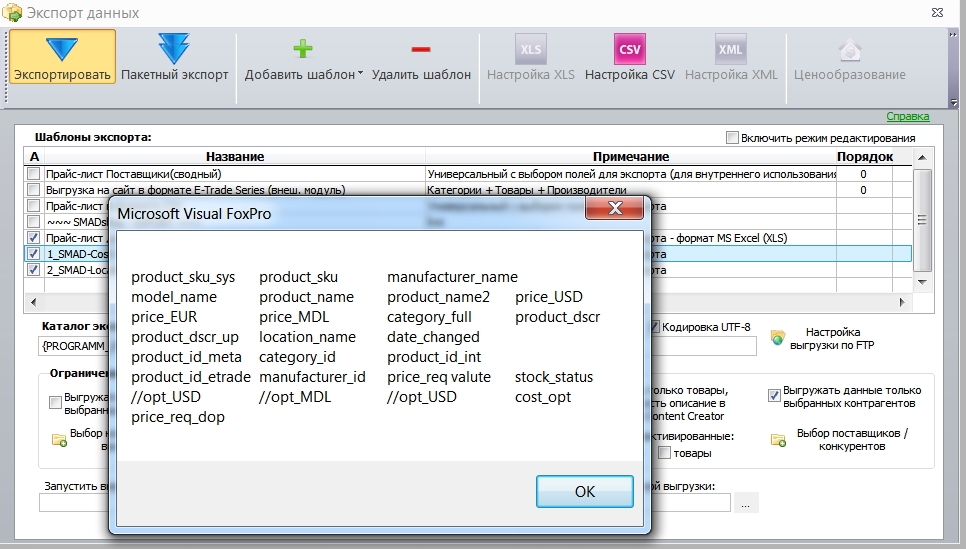Click the Выбор поставщиков / конкурентов folder icon
This screenshot has width=966, height=549.
tap(778, 440)
